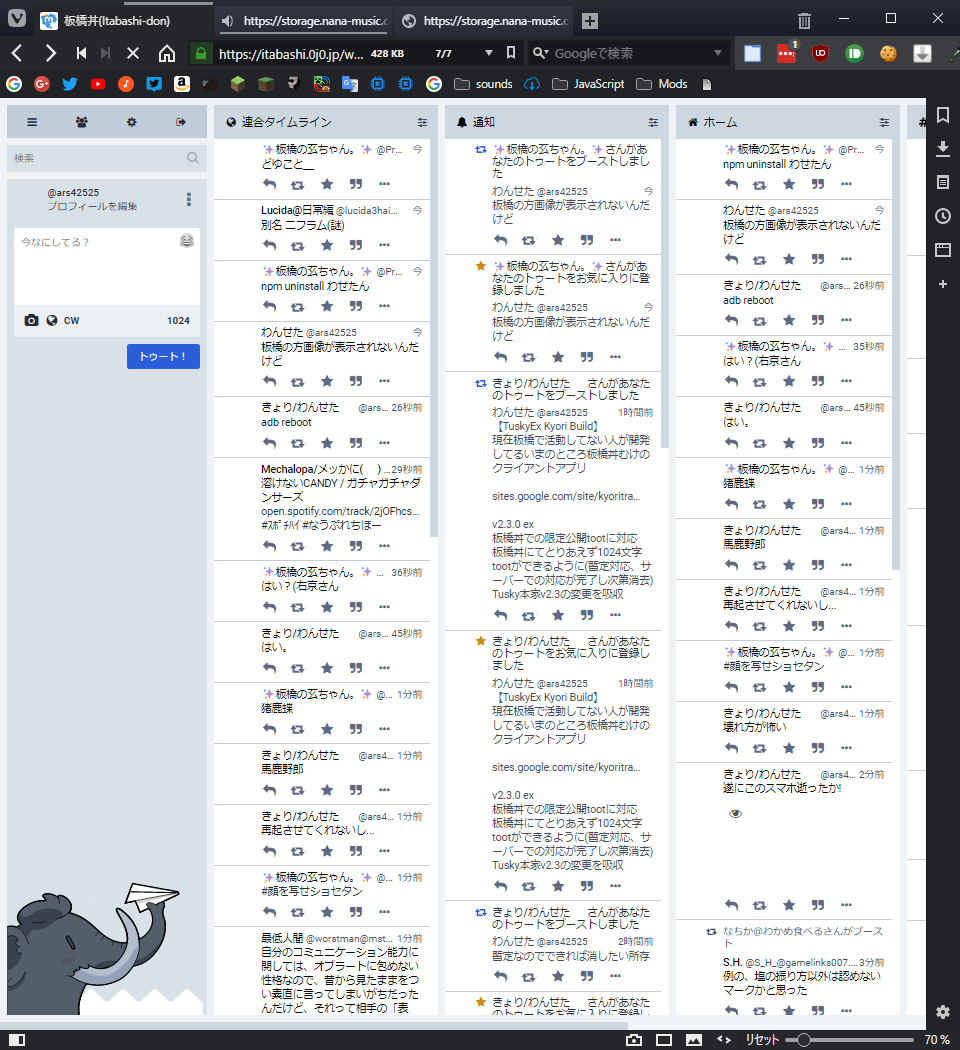Viewport: 960px width, 1050px height.
Task: Click the logout icon in the navigation bar
Action: click(x=181, y=122)
